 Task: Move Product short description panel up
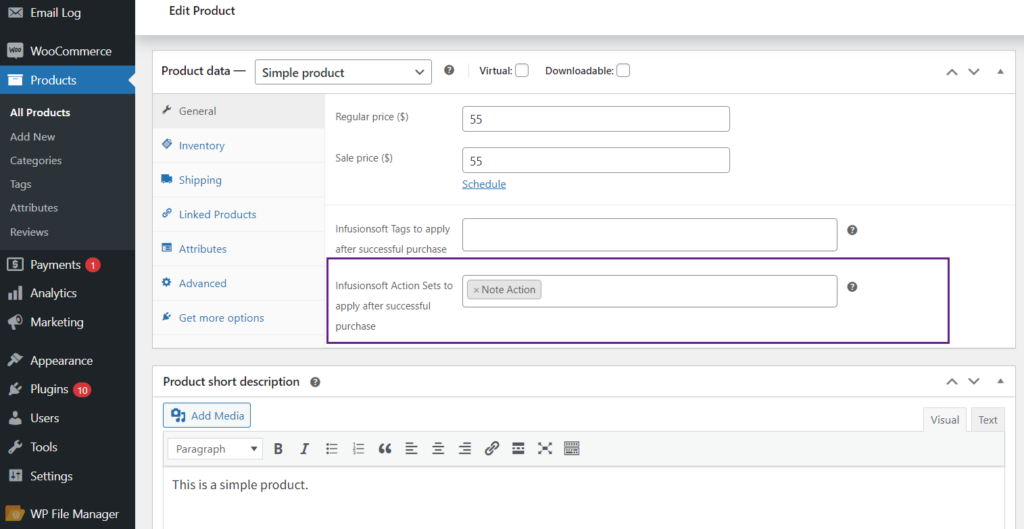click(952, 381)
